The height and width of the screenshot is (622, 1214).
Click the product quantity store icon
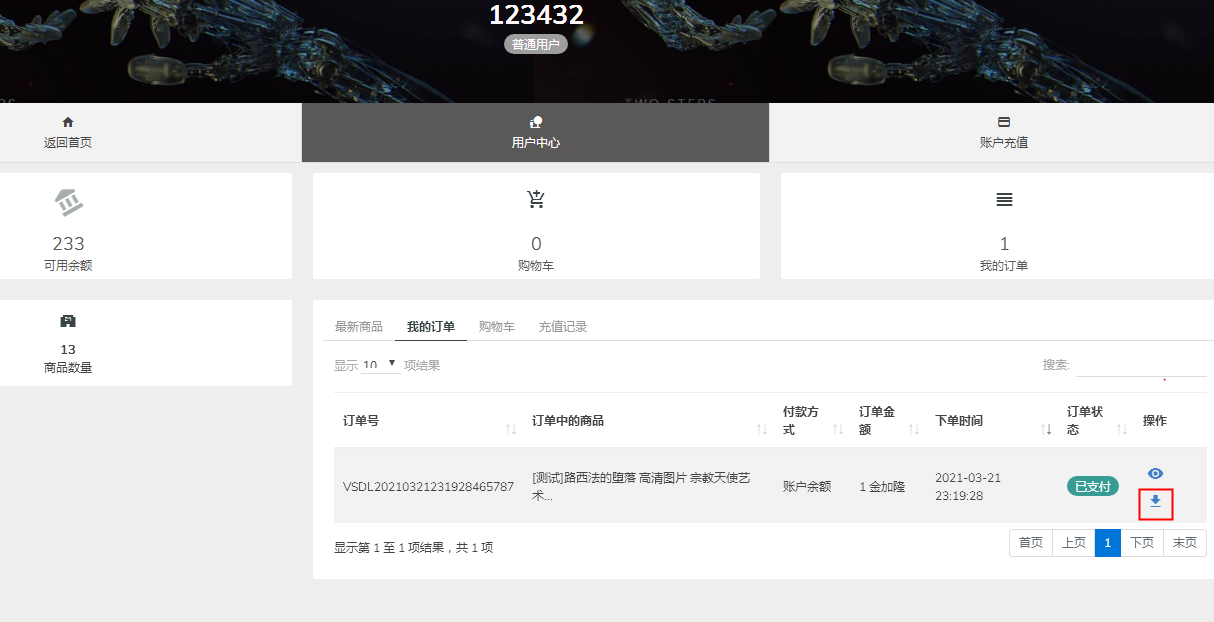coord(68,321)
